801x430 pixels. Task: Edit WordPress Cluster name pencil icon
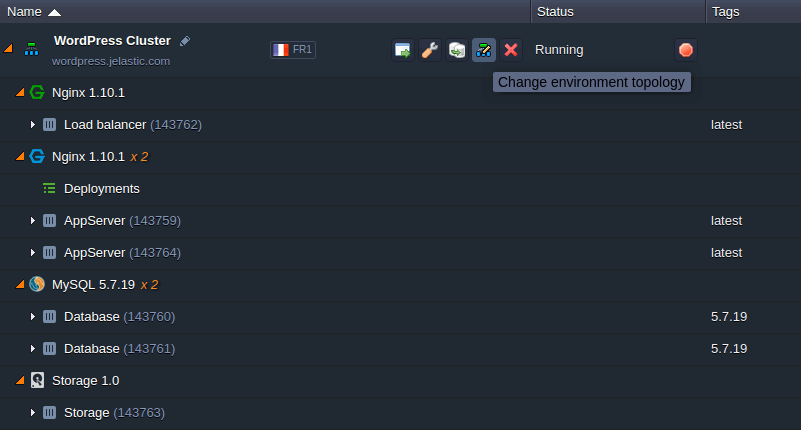(185, 41)
